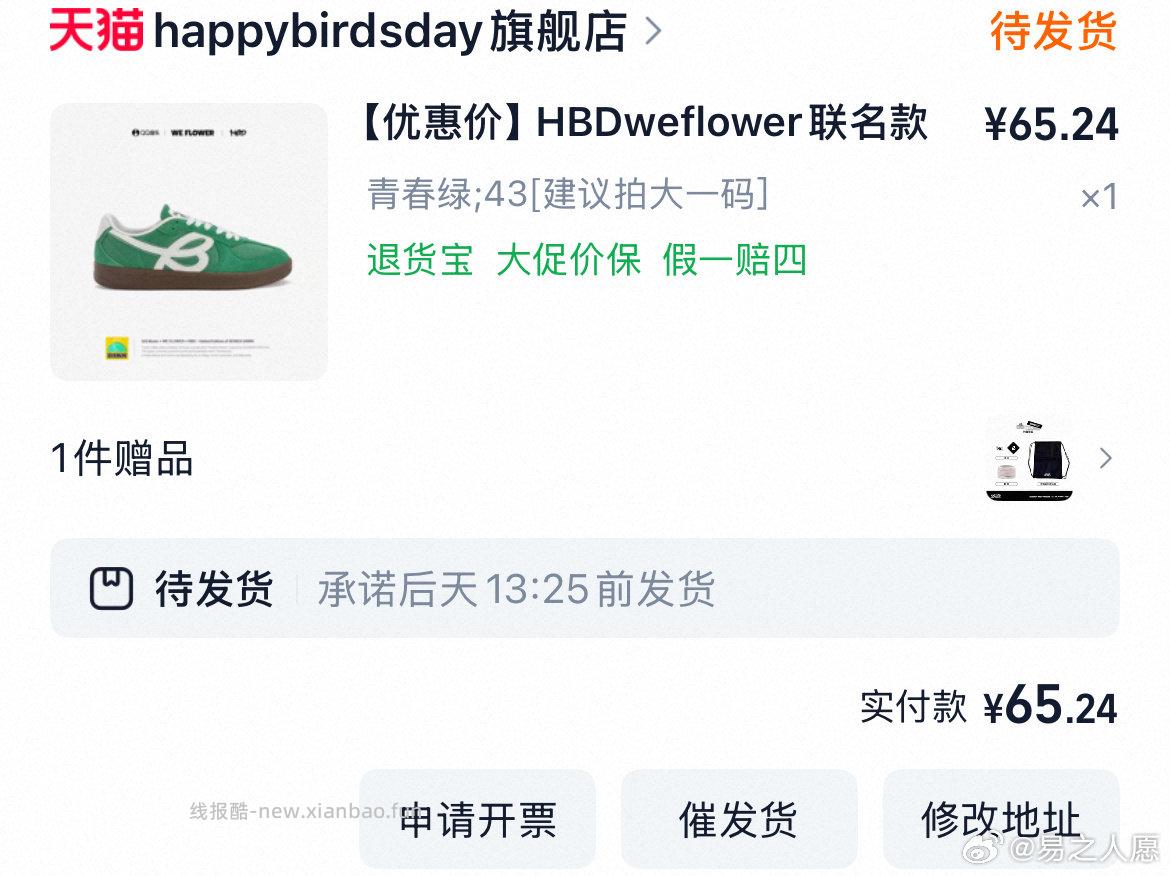Click the 待发货 status in top right corner
This screenshot has width=1170, height=876.
pos(1052,32)
